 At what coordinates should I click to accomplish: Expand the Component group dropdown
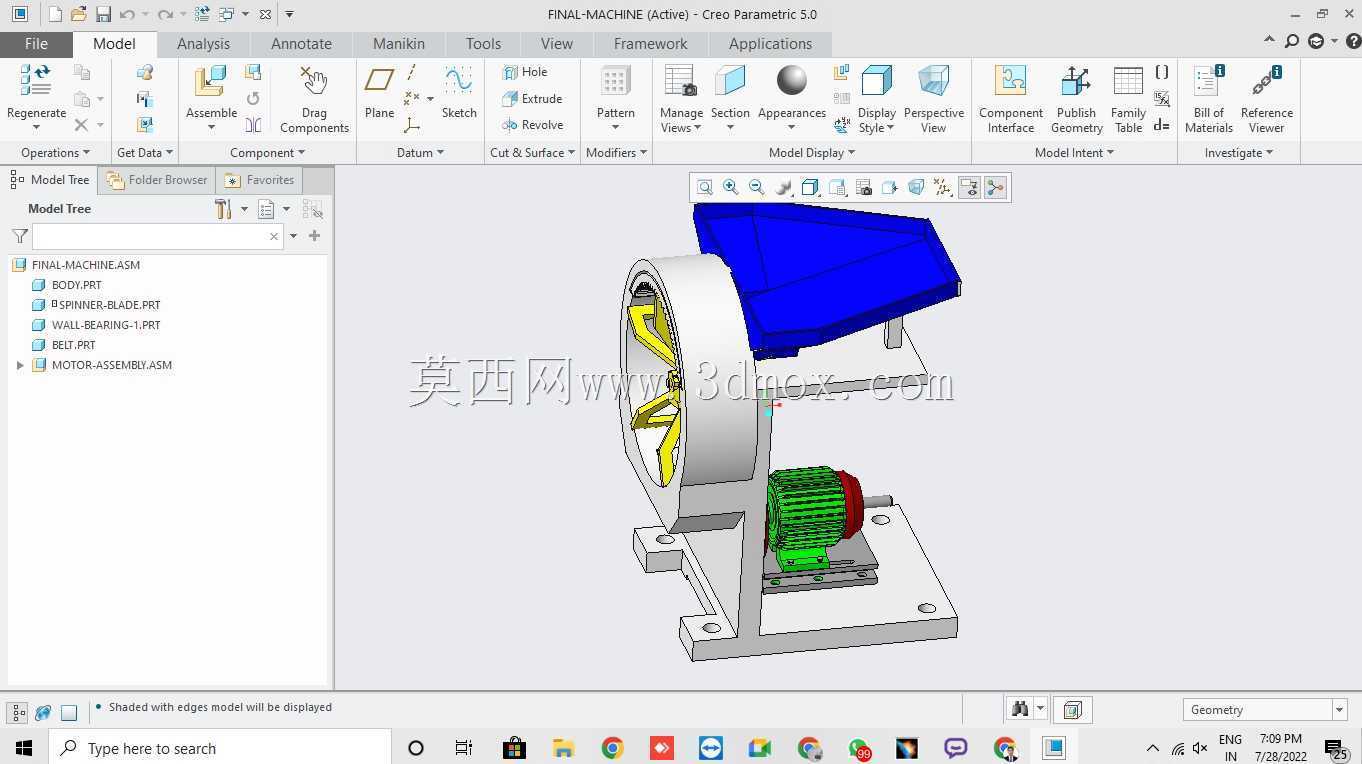point(267,153)
